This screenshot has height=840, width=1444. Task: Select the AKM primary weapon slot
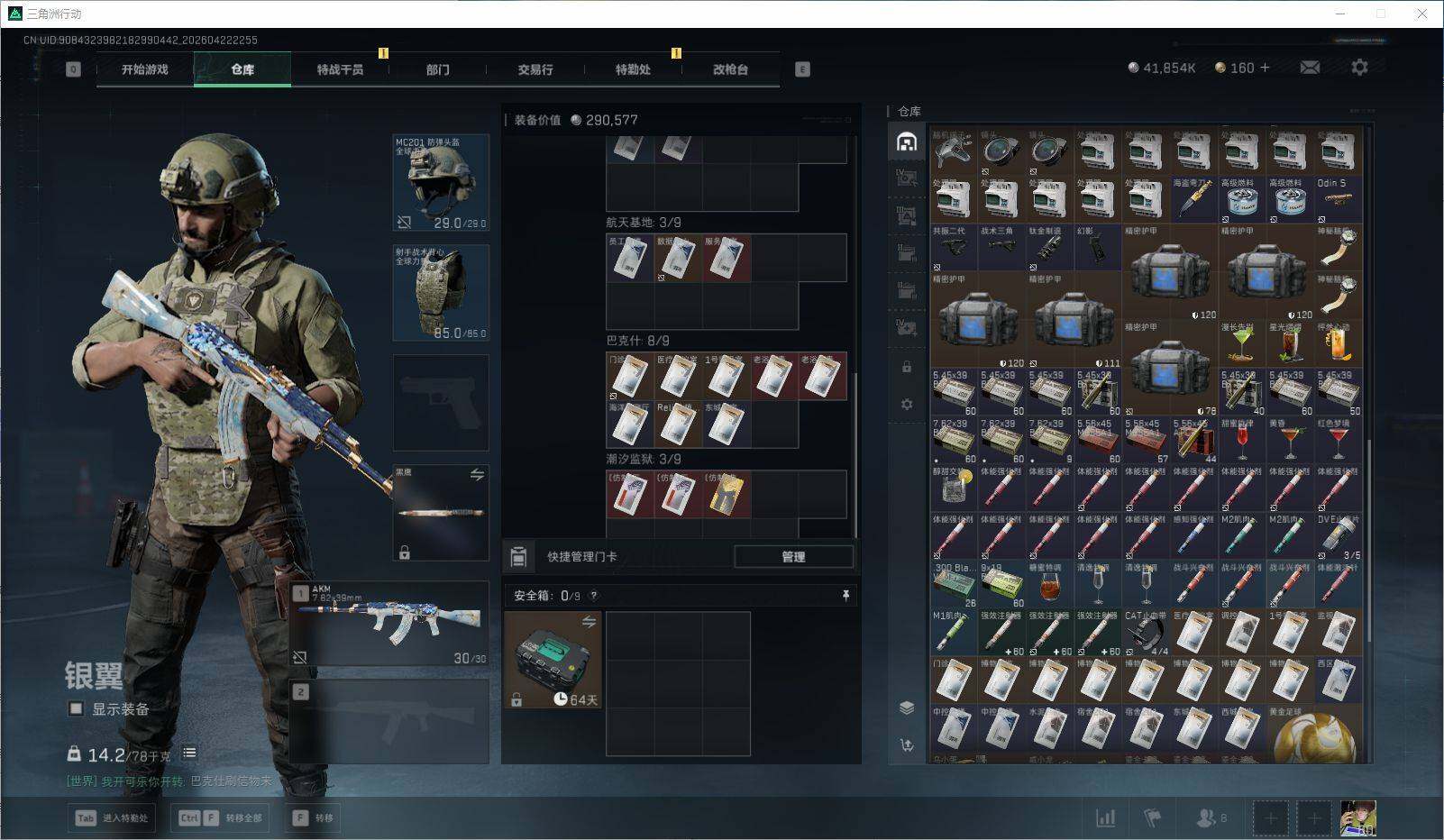tap(389, 625)
